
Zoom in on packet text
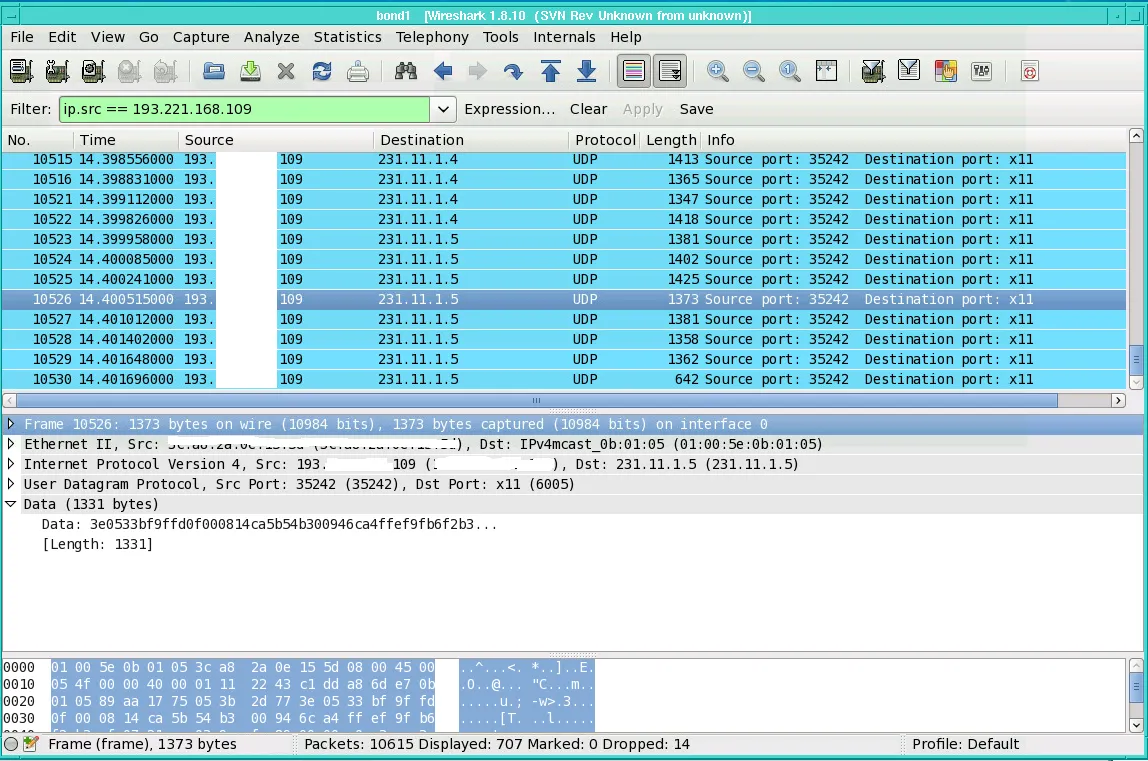pyautogui.click(x=718, y=71)
